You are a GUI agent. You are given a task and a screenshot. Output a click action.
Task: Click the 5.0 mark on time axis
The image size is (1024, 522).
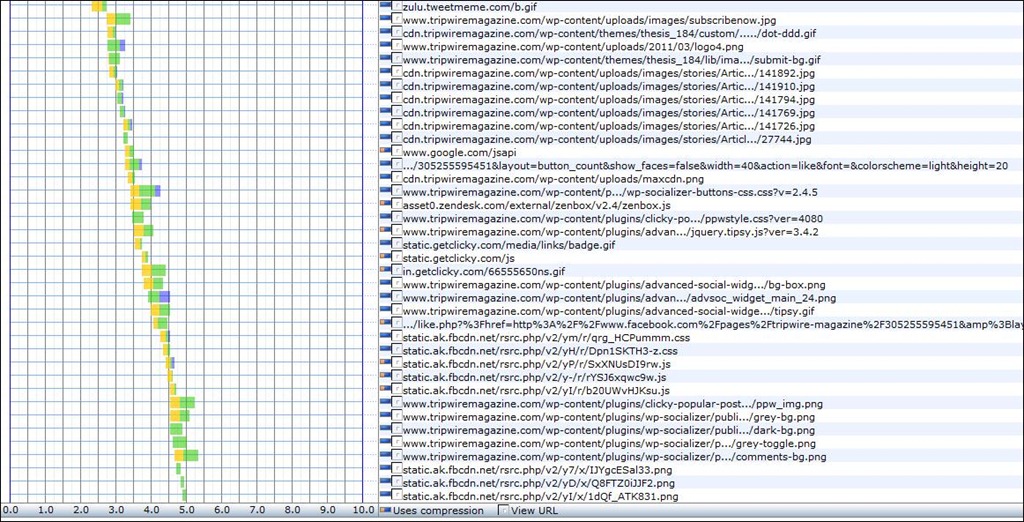point(187,510)
